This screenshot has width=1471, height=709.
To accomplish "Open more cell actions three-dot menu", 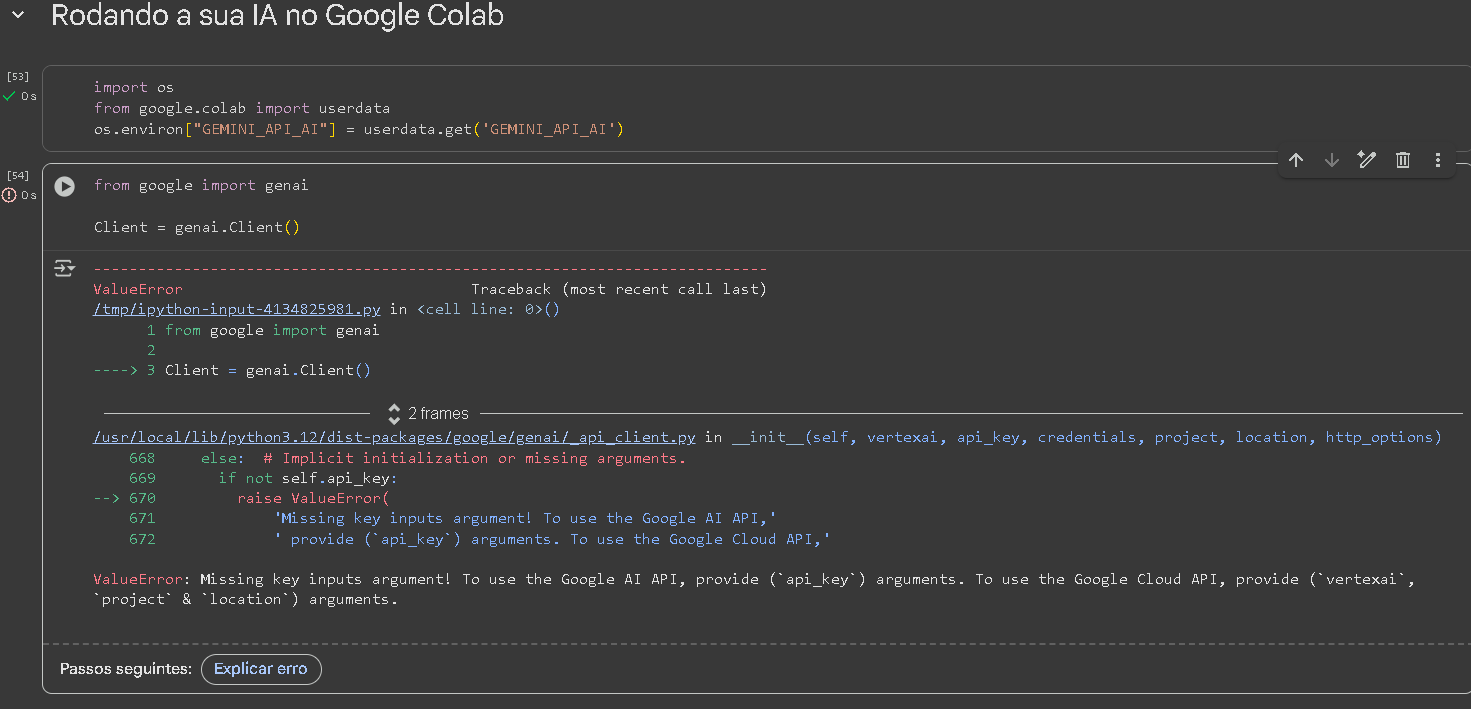I will pyautogui.click(x=1437, y=160).
